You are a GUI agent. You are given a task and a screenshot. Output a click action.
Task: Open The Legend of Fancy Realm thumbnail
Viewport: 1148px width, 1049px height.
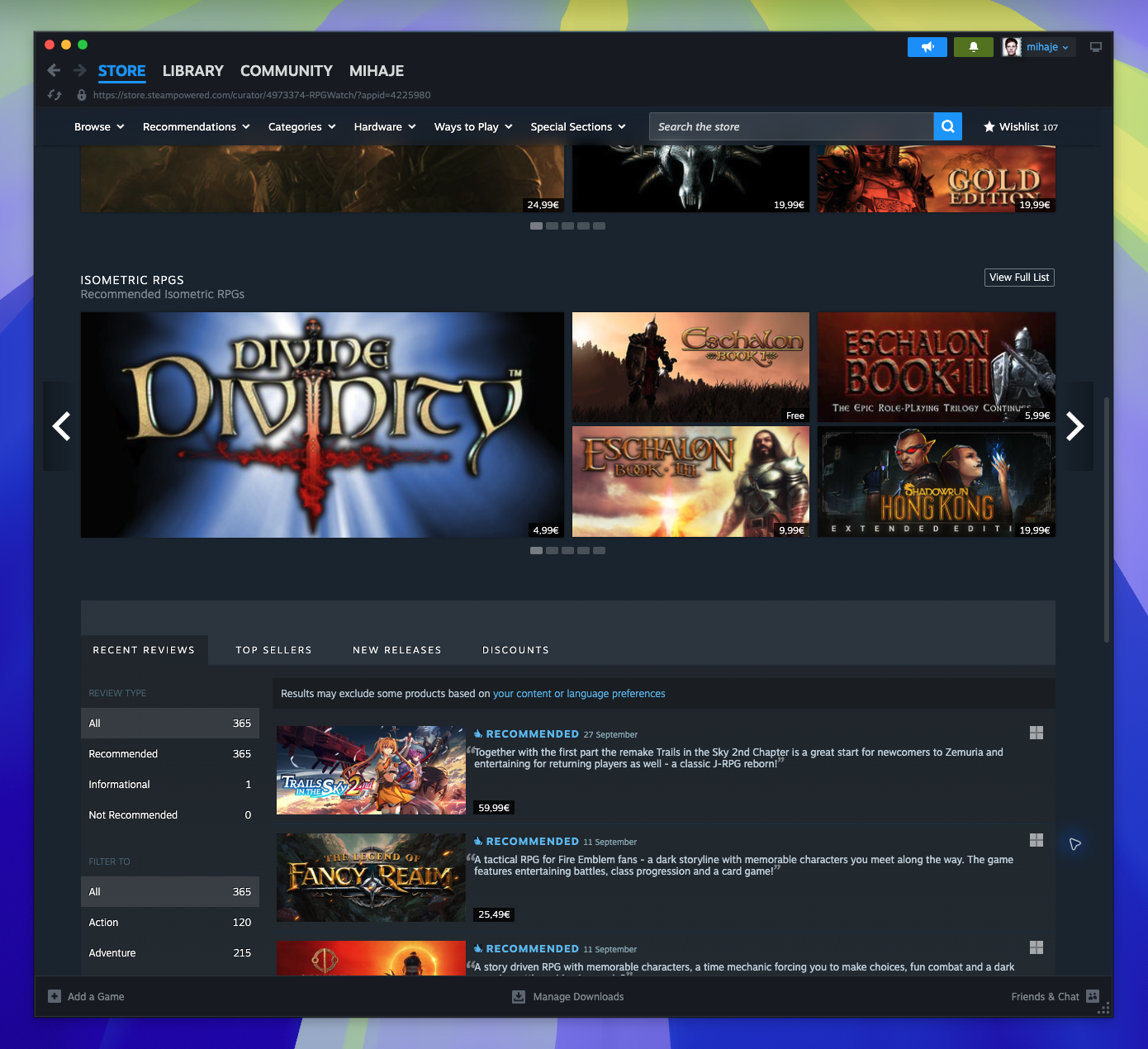[371, 877]
